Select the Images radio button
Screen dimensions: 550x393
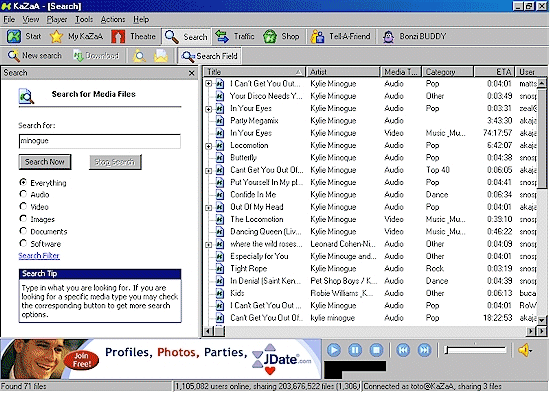click(x=23, y=219)
